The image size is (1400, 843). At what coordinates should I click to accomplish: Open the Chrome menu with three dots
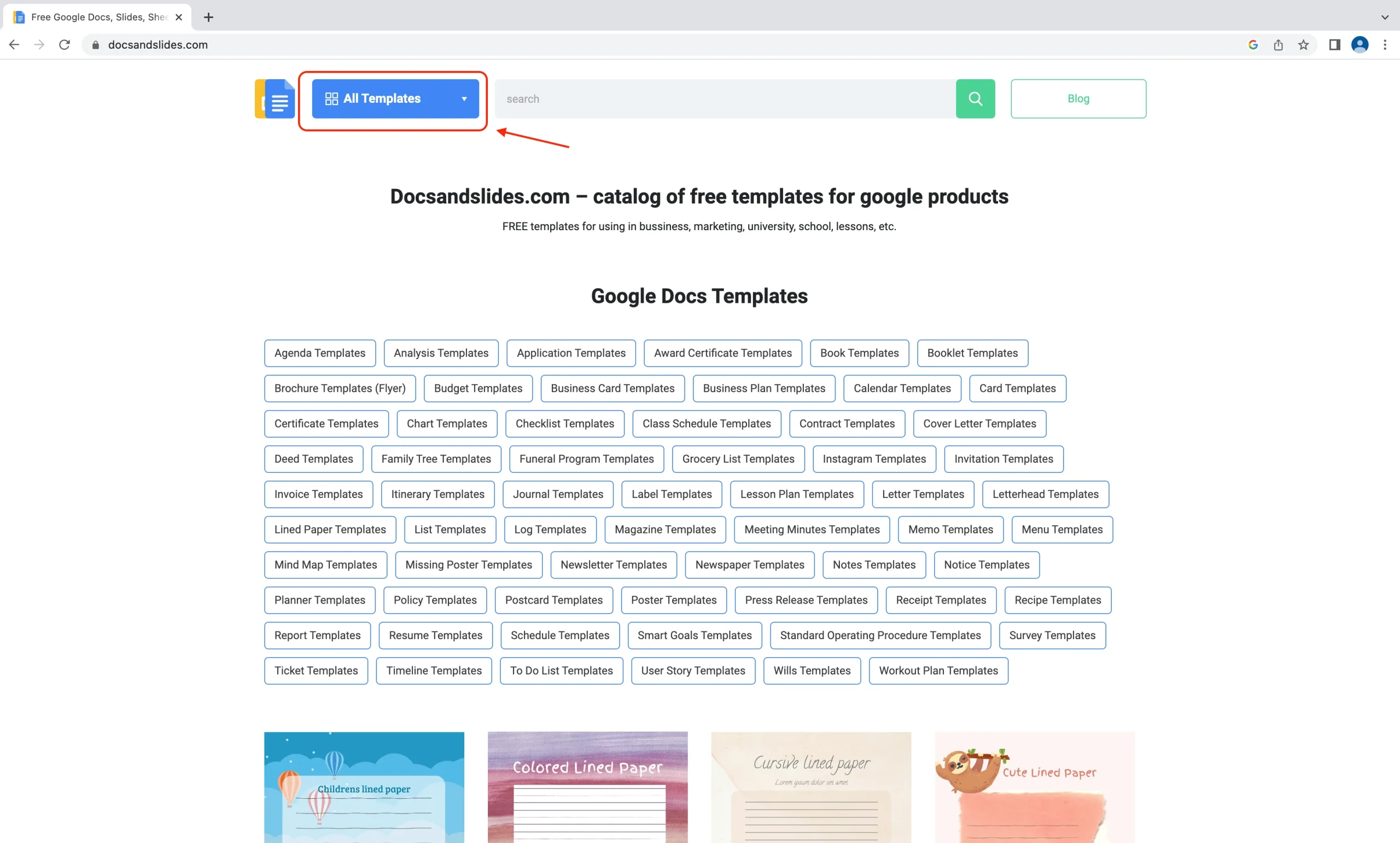1385,44
